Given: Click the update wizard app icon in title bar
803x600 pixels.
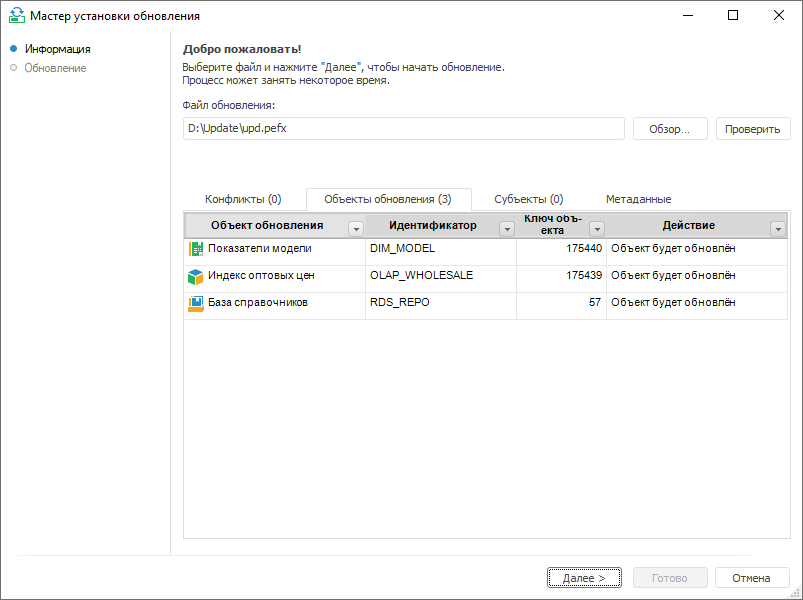Looking at the screenshot, I should click(x=15, y=16).
